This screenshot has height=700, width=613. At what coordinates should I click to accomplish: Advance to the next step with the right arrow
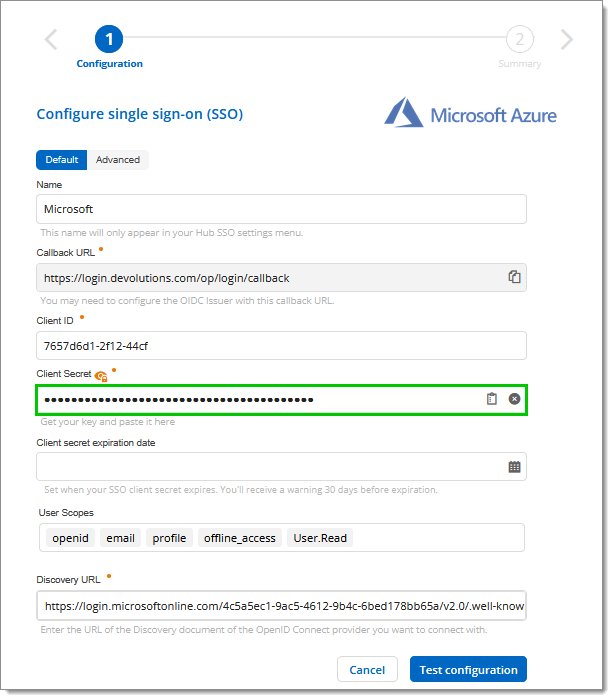pos(567,40)
